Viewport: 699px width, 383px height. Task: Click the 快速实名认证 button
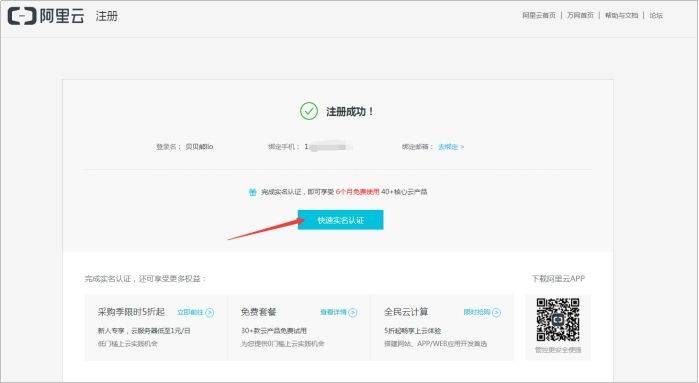coord(341,220)
